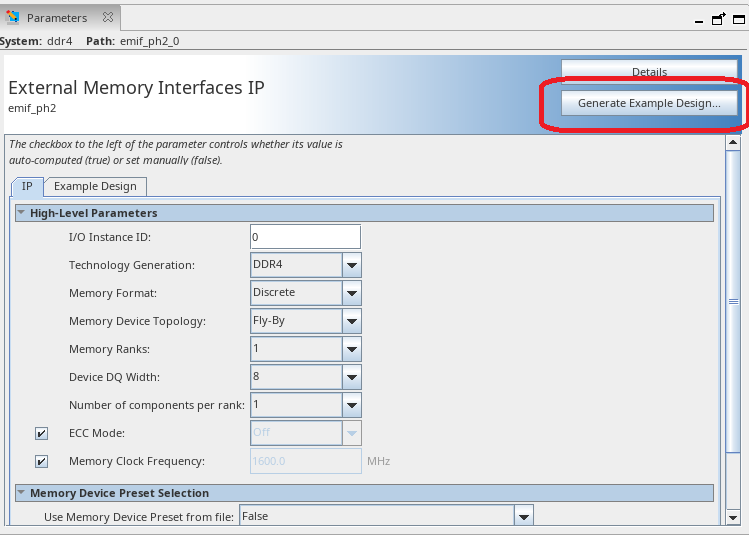This screenshot has height=535, width=749.
Task: Open the disabled ECC Mode dropdown
Action: click(352, 433)
